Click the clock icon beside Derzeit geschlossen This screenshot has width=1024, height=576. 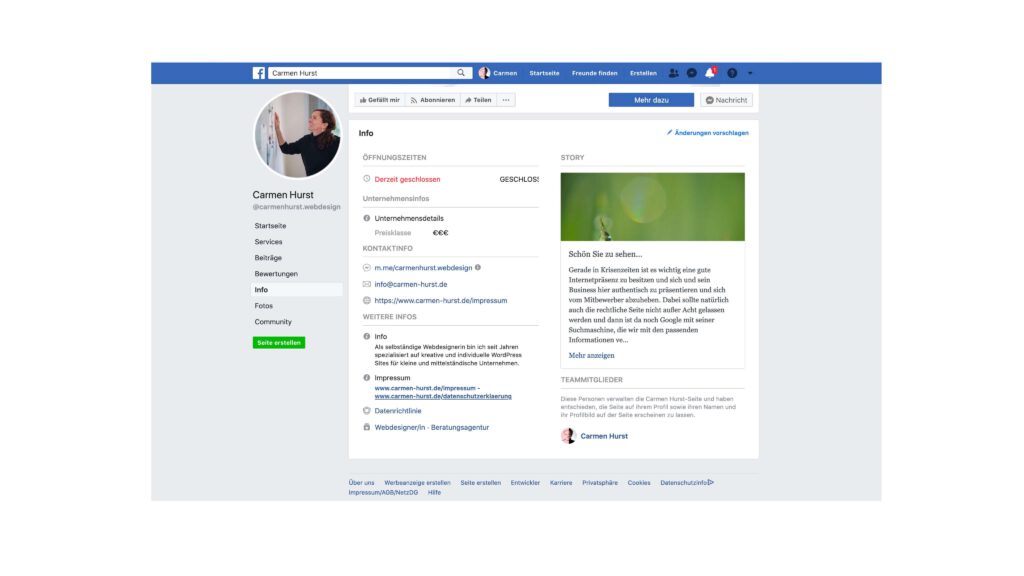366,179
